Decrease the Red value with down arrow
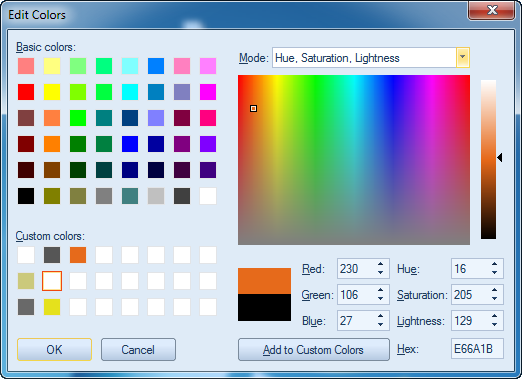The height and width of the screenshot is (379, 522). coord(381,273)
